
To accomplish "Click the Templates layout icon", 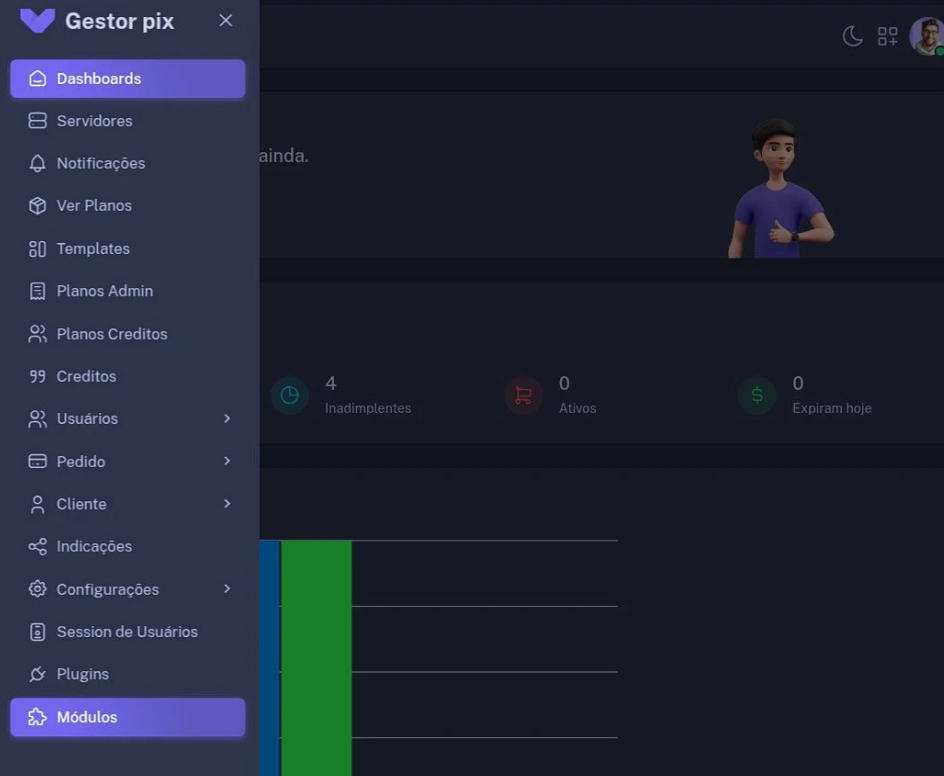I will (38, 249).
